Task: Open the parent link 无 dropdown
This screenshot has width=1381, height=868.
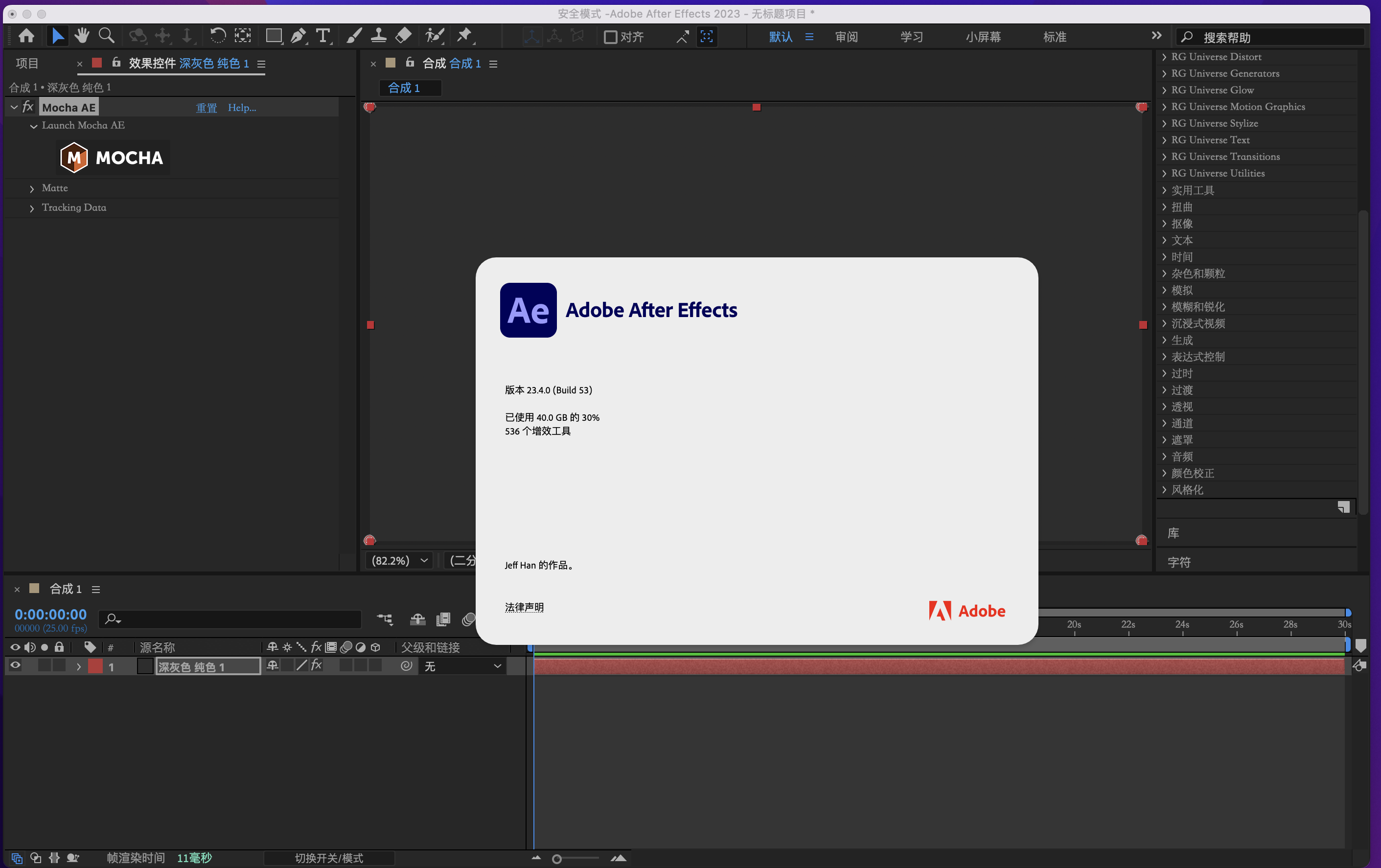Action: click(x=462, y=666)
